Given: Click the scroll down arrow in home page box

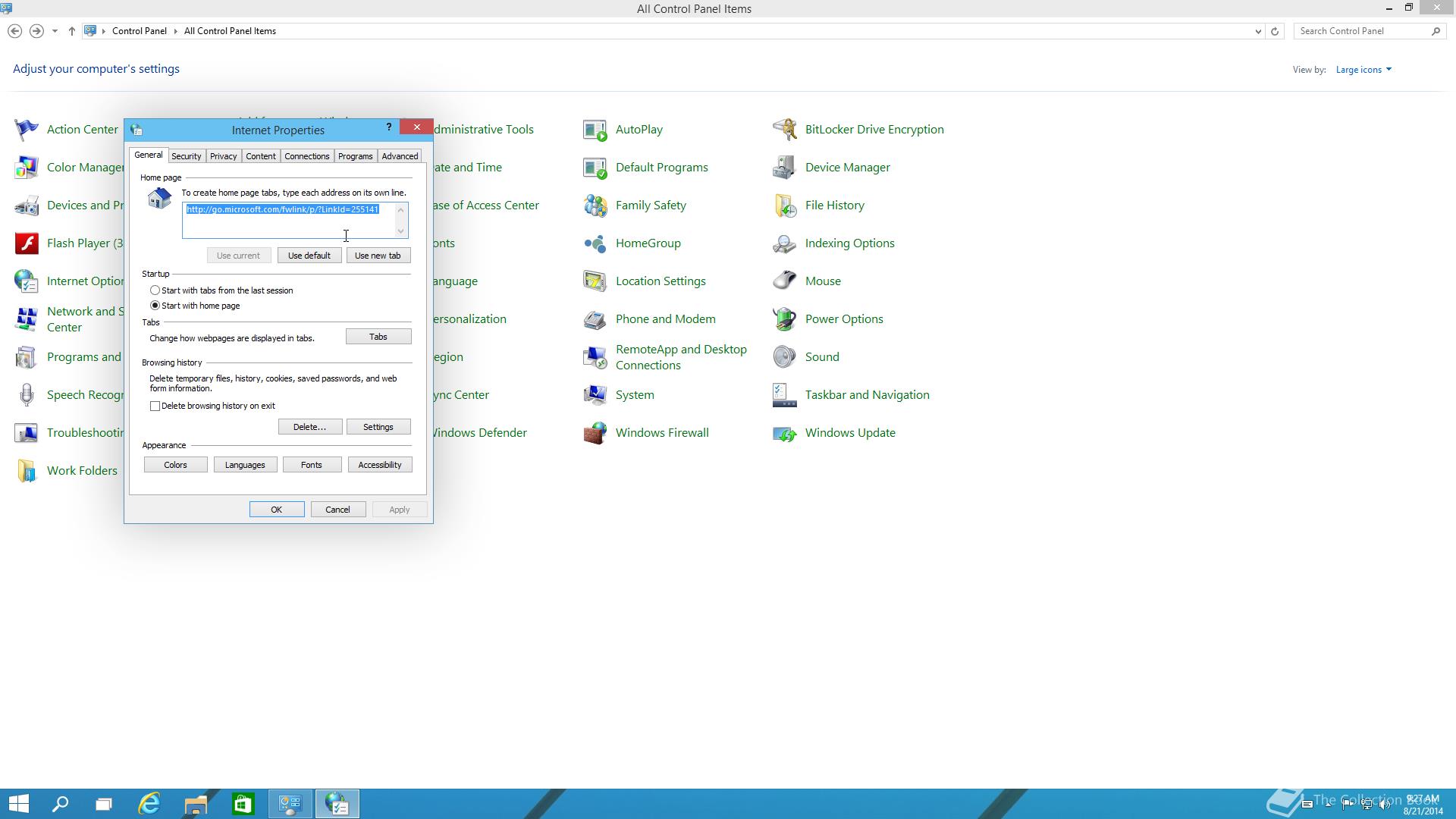Looking at the screenshot, I should pyautogui.click(x=401, y=231).
